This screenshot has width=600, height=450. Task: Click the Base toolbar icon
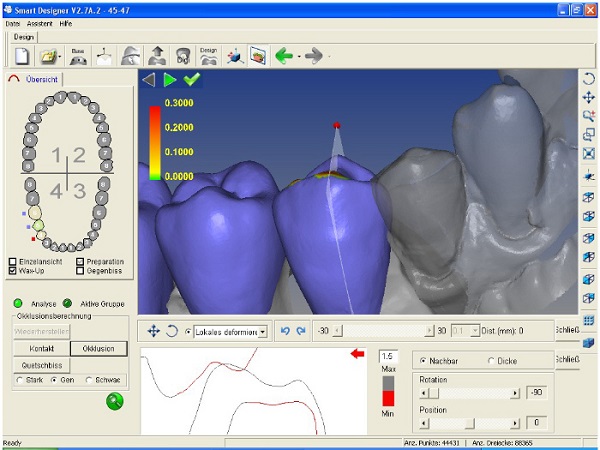[78, 56]
